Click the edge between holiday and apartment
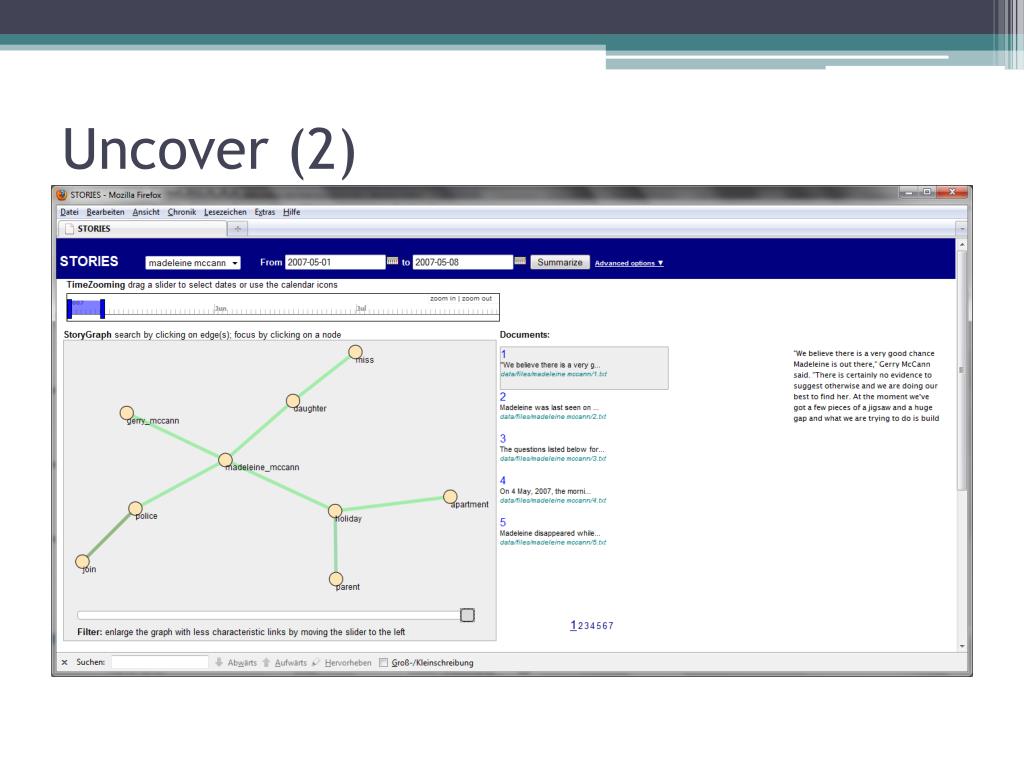The height and width of the screenshot is (768, 1024). [x=392, y=504]
